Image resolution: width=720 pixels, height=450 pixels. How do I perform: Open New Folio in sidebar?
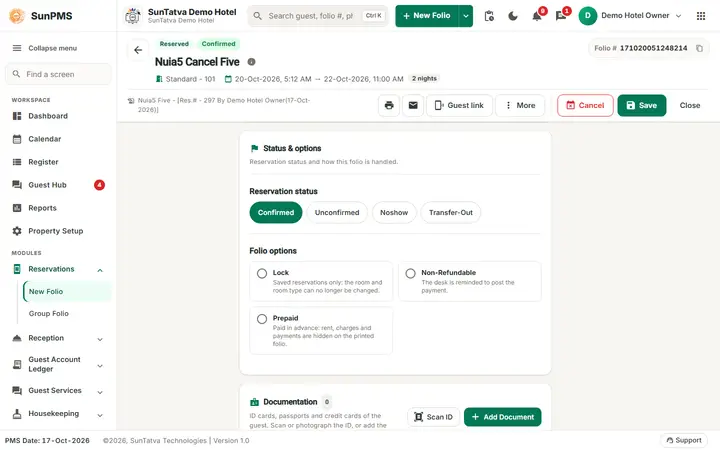[67, 292]
